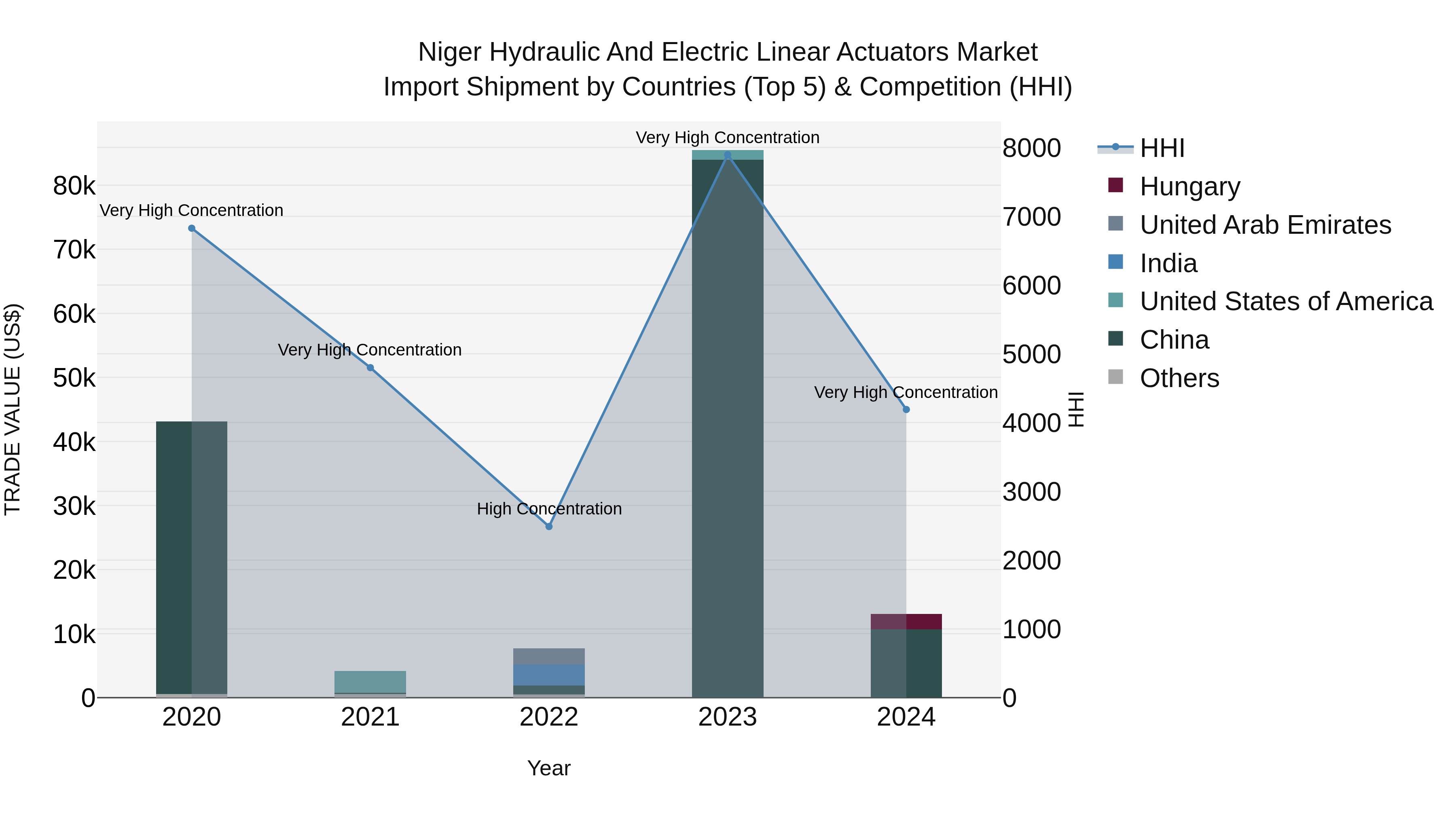Click the '80k' left axis tick label
Viewport: 1456px width, 819px height.
74,186
